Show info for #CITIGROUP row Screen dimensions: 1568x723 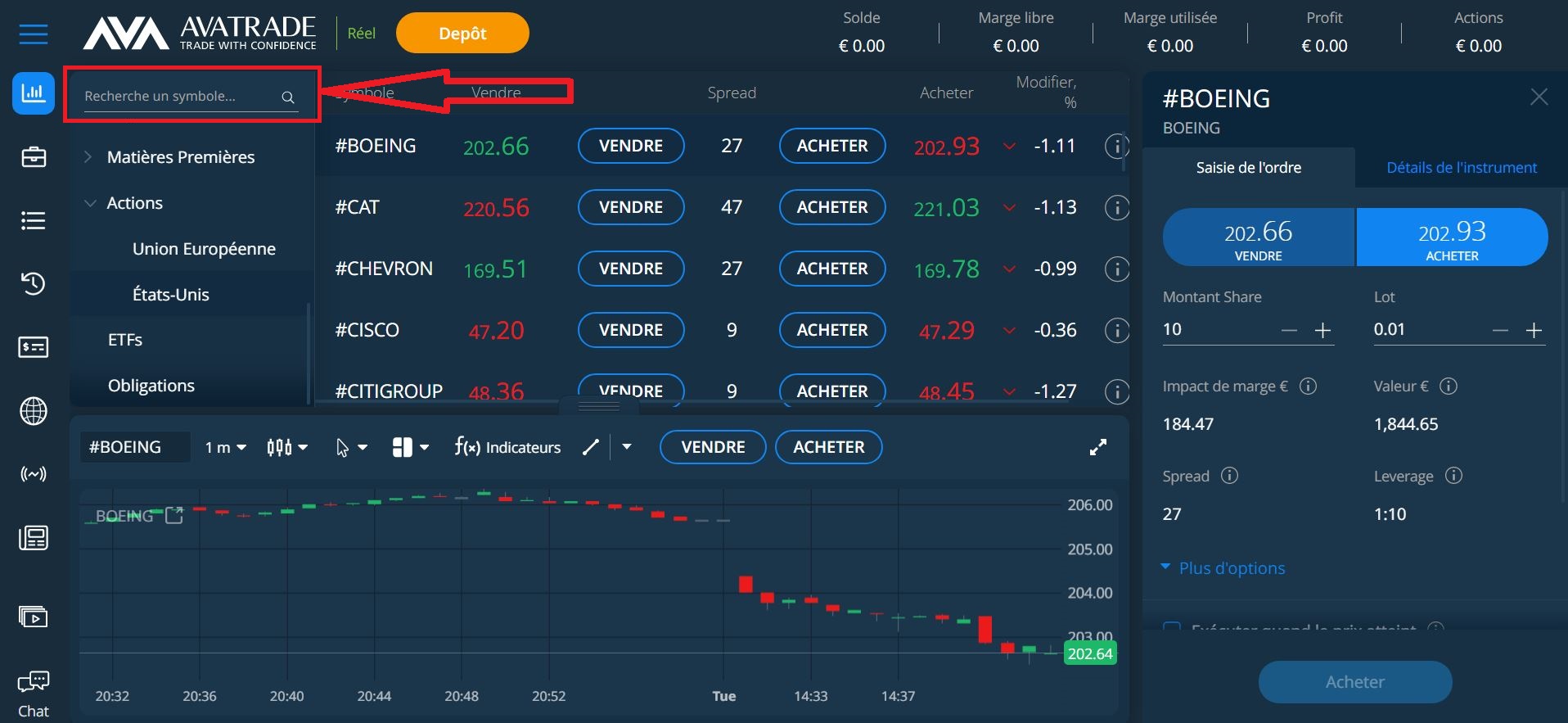tap(1116, 391)
